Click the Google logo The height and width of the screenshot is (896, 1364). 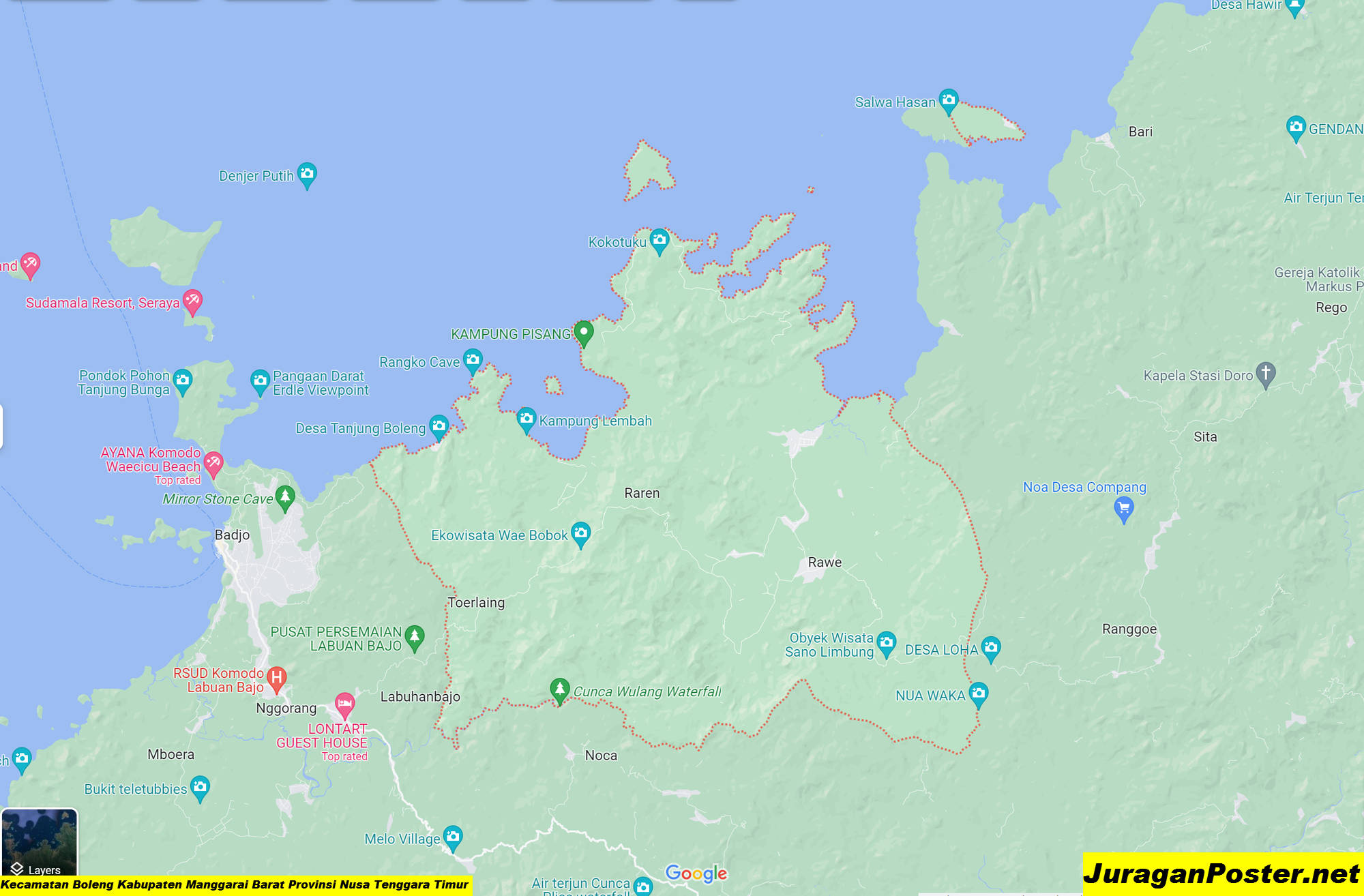tap(696, 873)
